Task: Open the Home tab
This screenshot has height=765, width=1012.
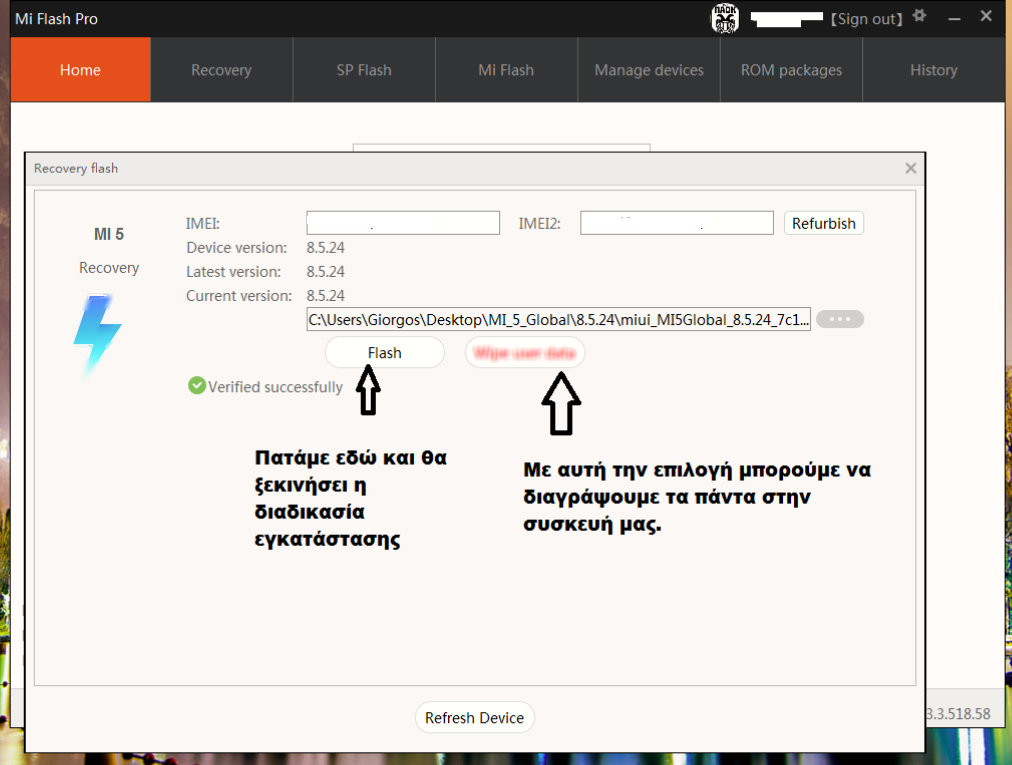Action: pos(81,70)
